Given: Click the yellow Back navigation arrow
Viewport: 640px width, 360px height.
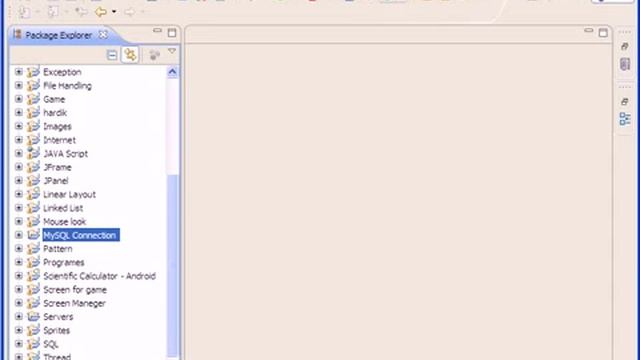Looking at the screenshot, I should tap(100, 12).
